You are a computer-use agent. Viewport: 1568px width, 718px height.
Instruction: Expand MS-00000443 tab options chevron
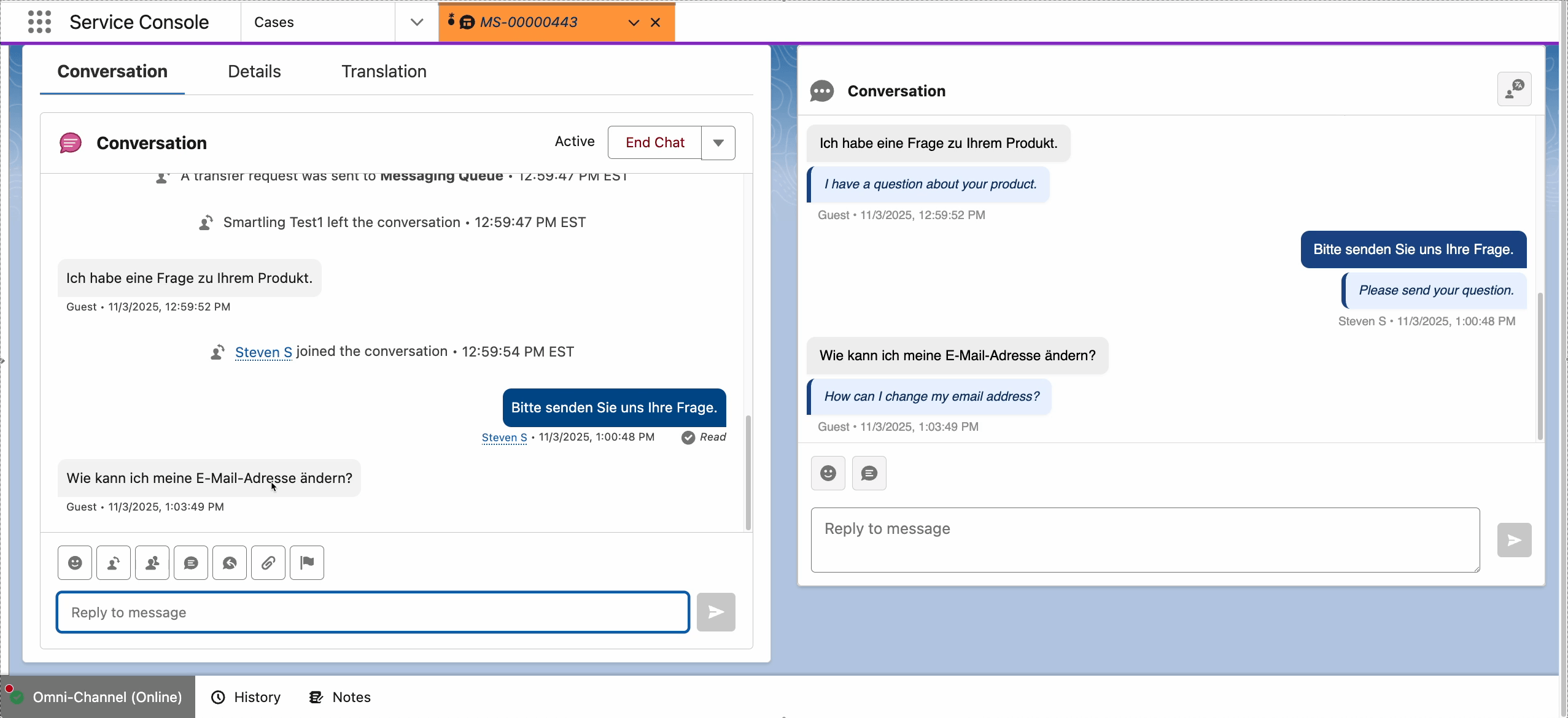pos(634,23)
